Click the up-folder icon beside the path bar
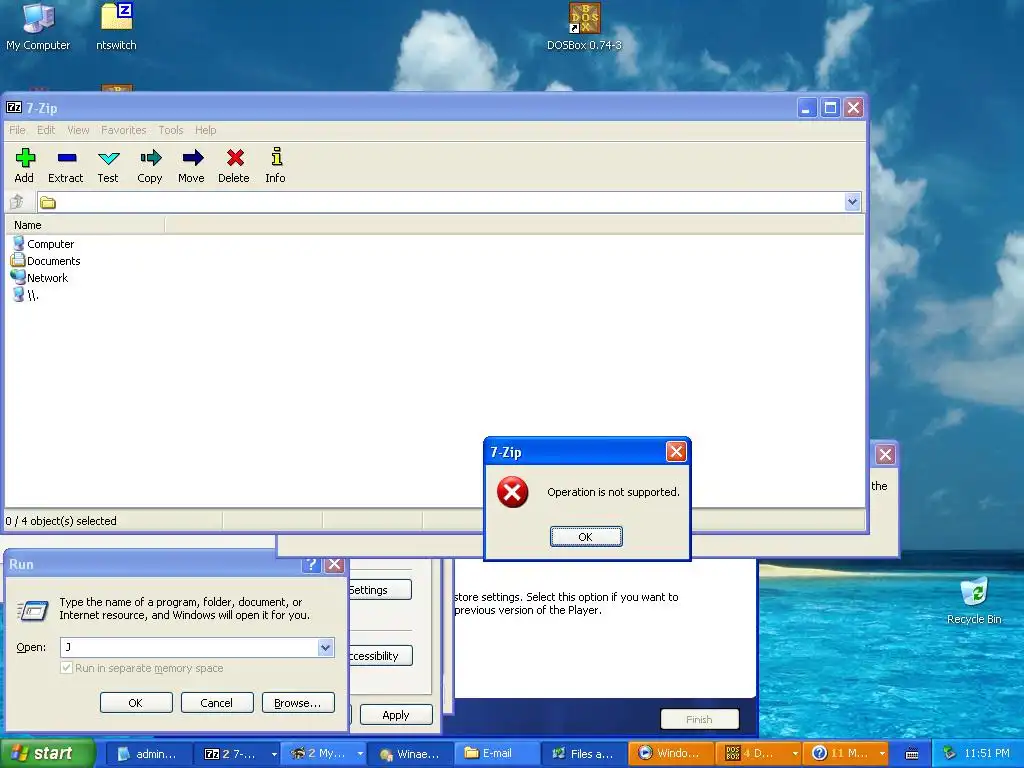Image resolution: width=1024 pixels, height=768 pixels. click(x=17, y=202)
